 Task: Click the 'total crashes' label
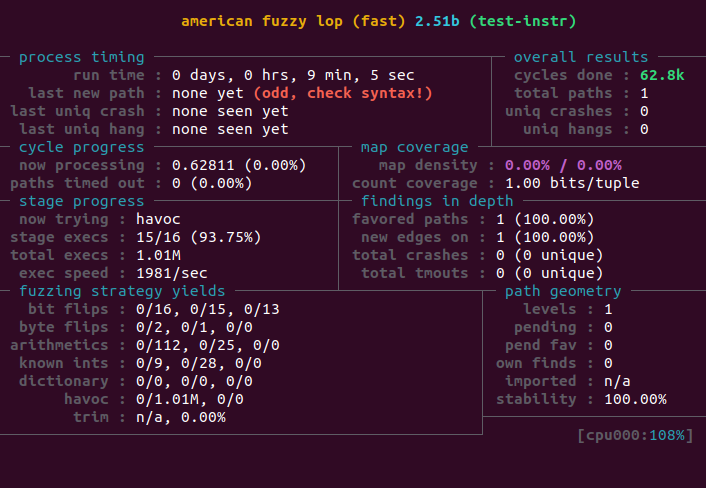[x=410, y=255]
